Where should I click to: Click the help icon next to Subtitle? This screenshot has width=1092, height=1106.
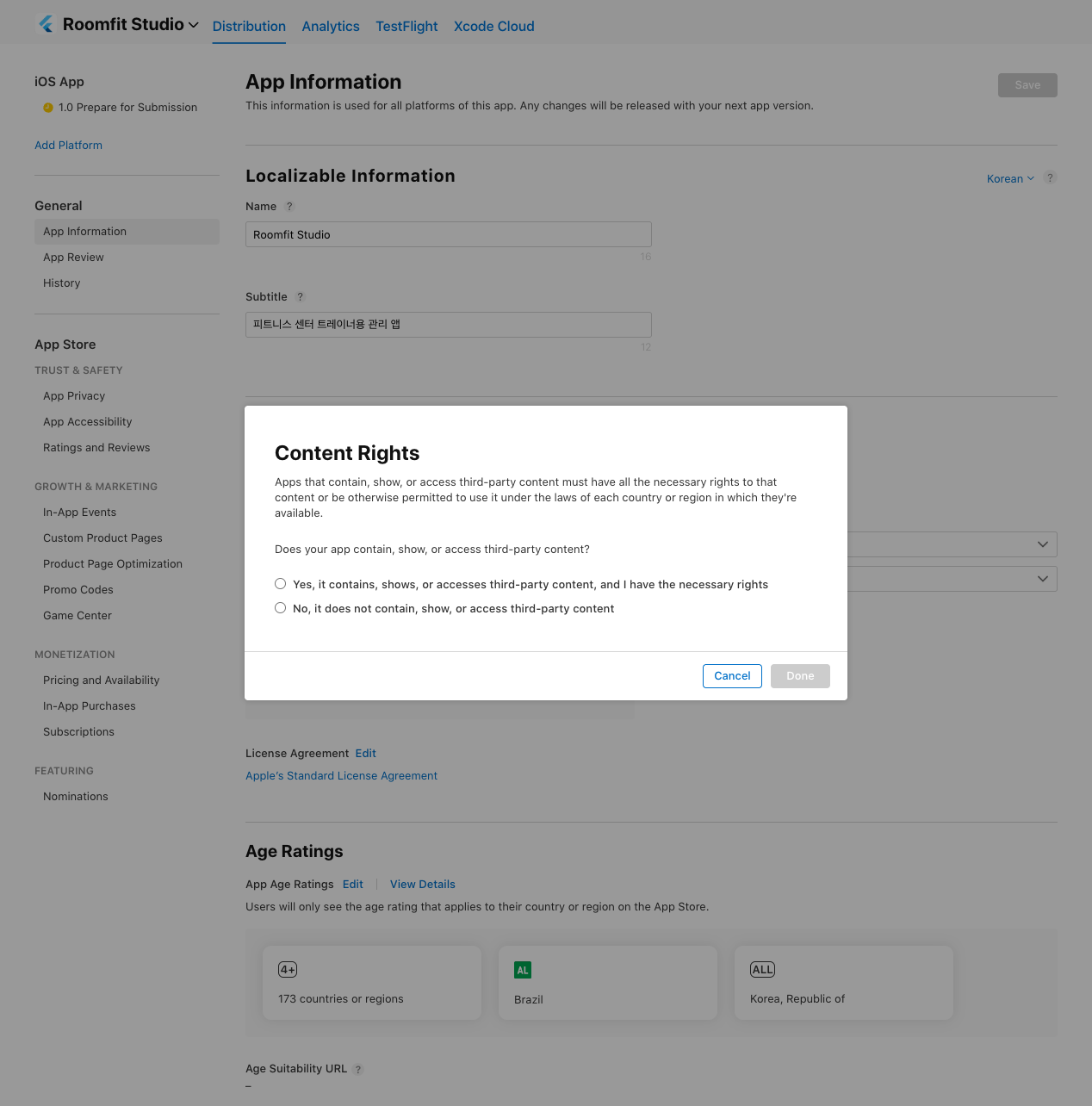300,297
